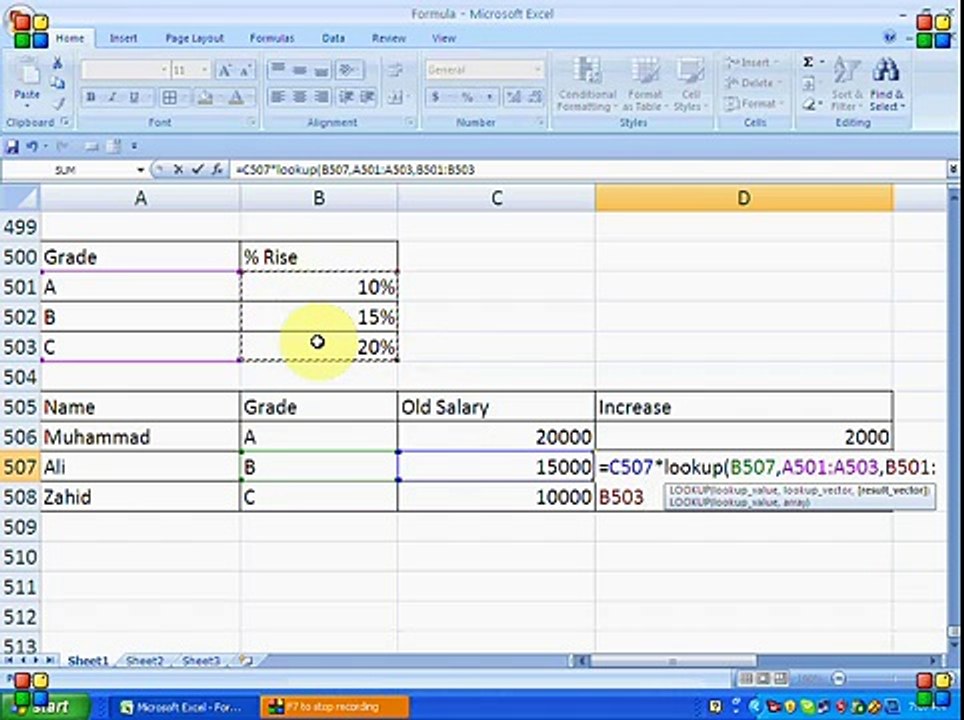Click the F7 to stop recording taskbar button
This screenshot has height=720, width=964.
(335, 707)
